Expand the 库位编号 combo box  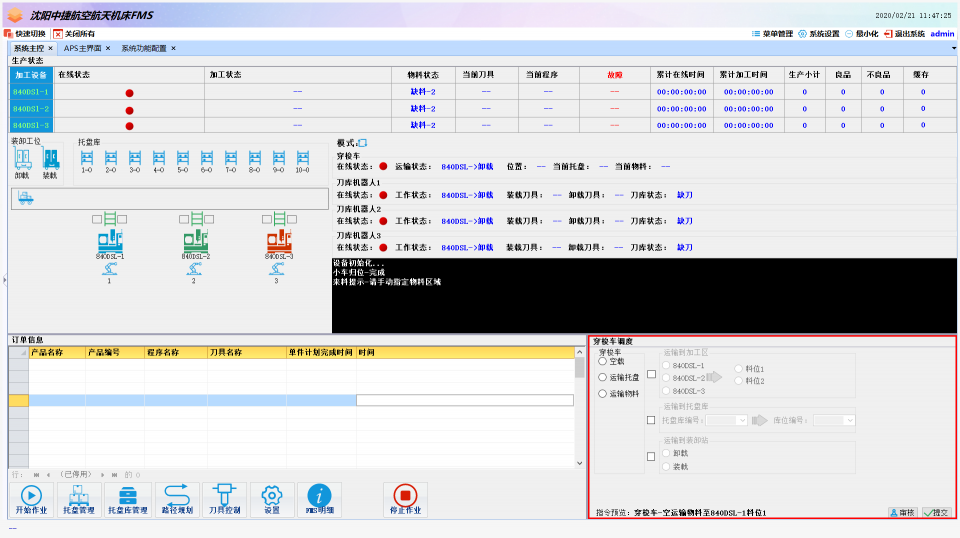(x=848, y=421)
